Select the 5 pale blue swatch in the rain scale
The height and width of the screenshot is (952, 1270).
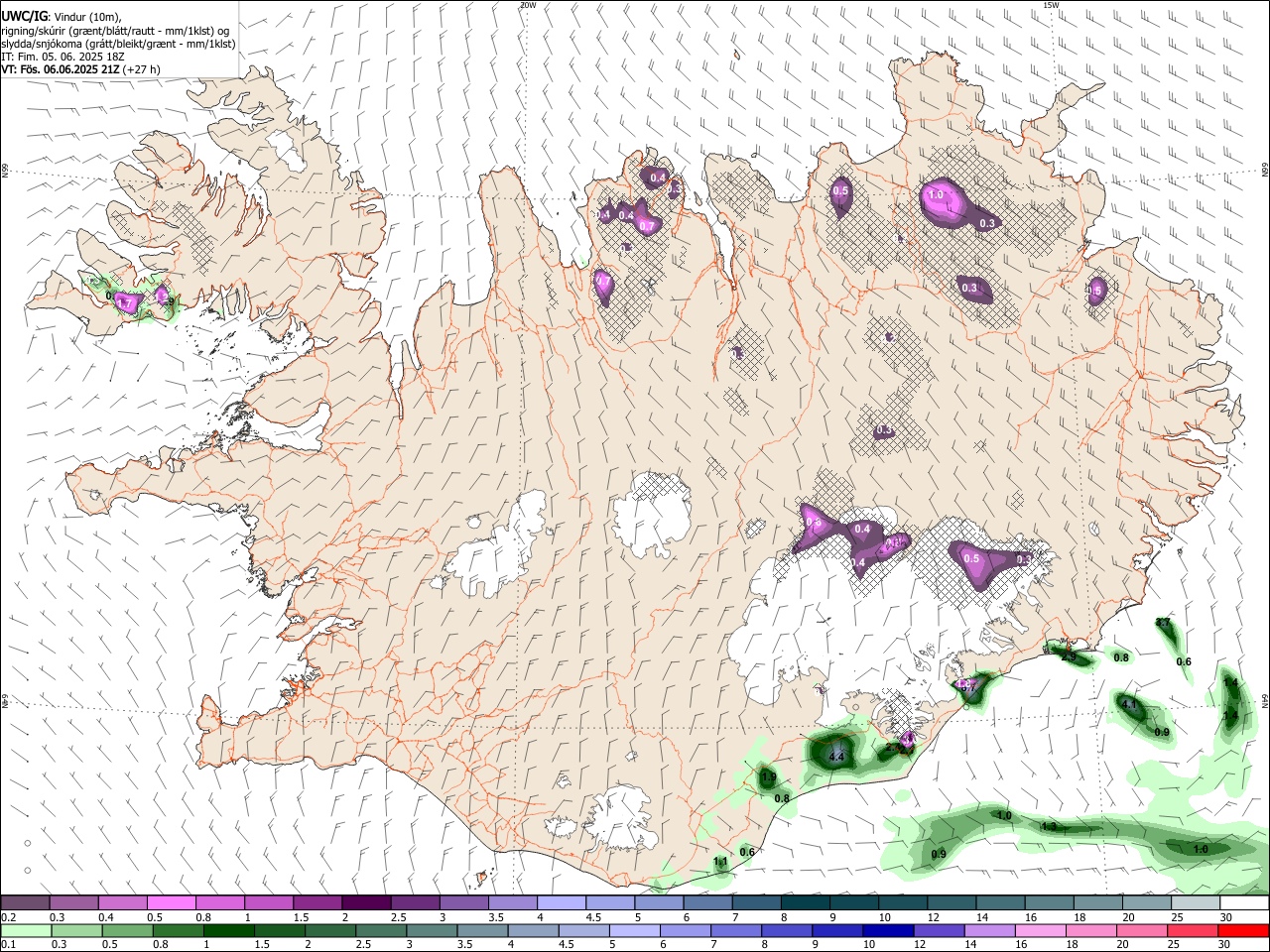(x=633, y=931)
